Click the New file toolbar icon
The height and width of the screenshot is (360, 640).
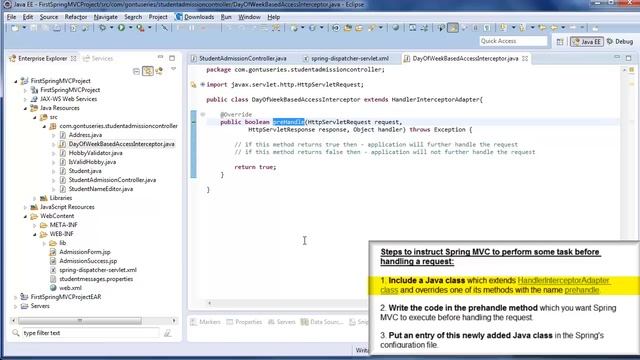point(15,28)
